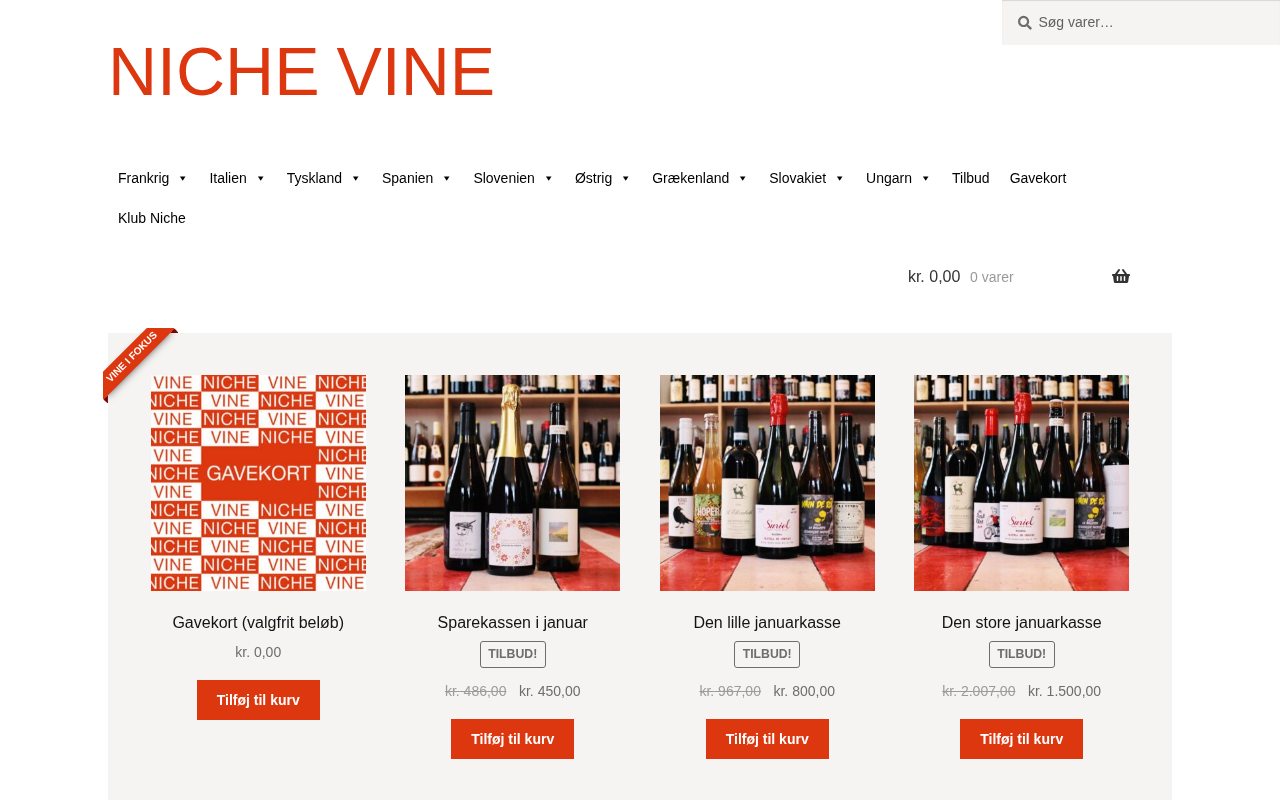The image size is (1280, 800).
Task: Click the shopping basket cart icon
Action: 1121,277
